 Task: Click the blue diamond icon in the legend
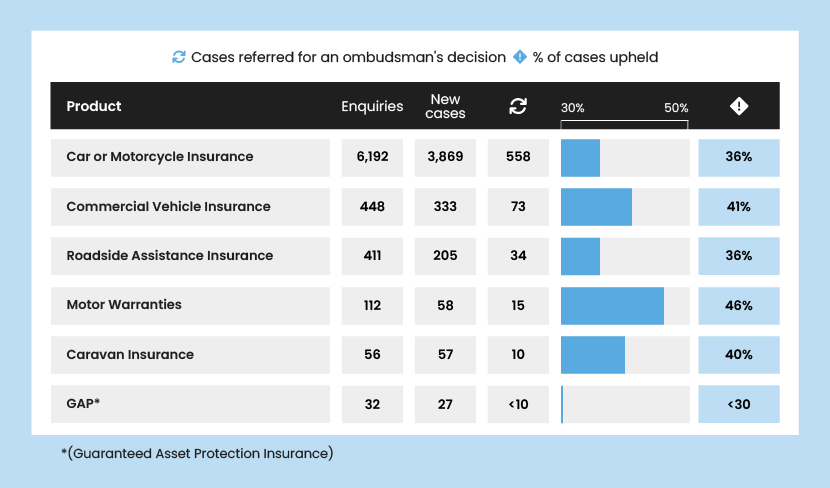(x=520, y=57)
